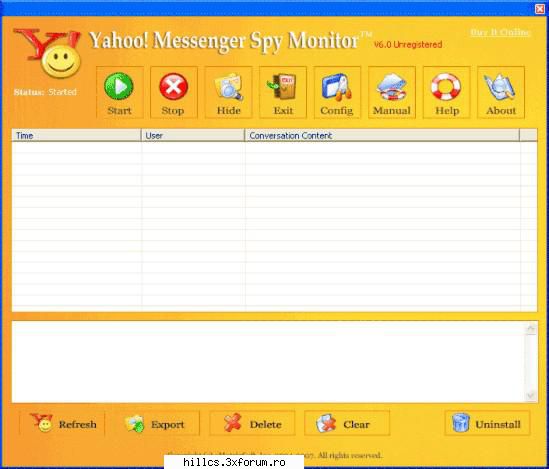Refresh the conversation log
549x469 pixels.
[x=62, y=424]
